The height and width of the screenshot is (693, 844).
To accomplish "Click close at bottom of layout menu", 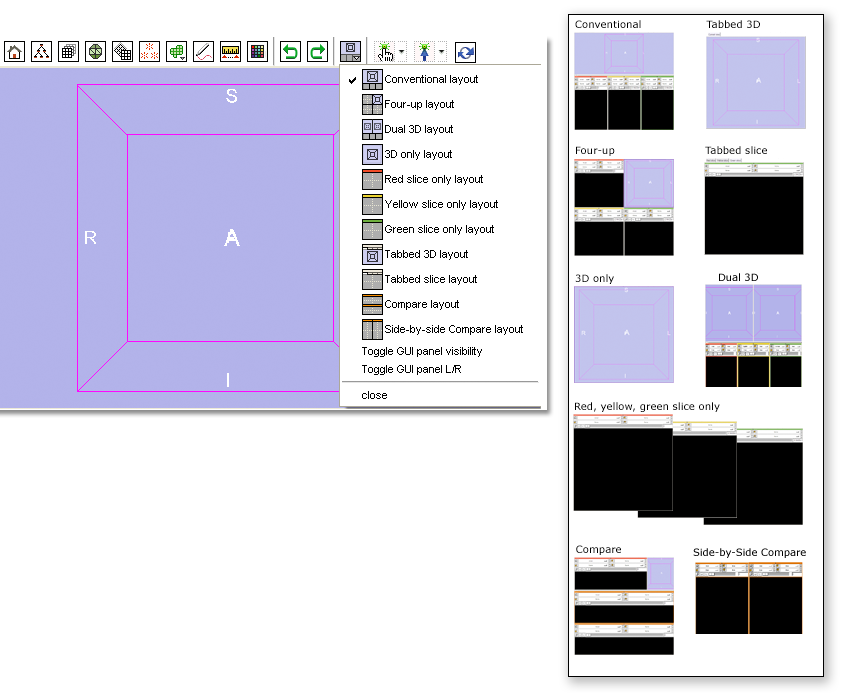I will pos(374,395).
